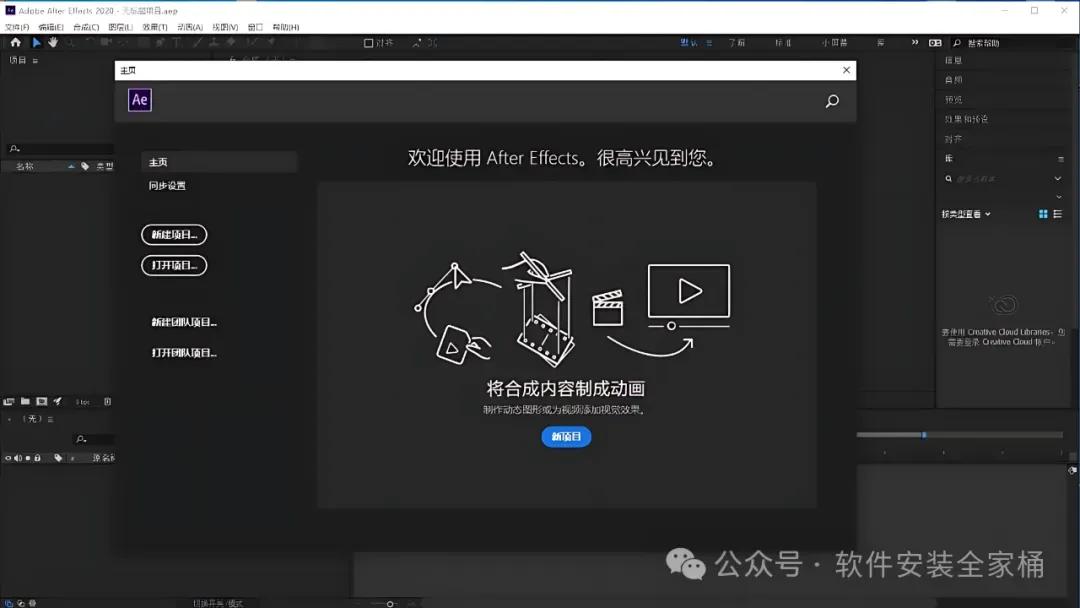Open the 图层(L) menu
Screen dimensions: 1080x608
click(121, 27)
